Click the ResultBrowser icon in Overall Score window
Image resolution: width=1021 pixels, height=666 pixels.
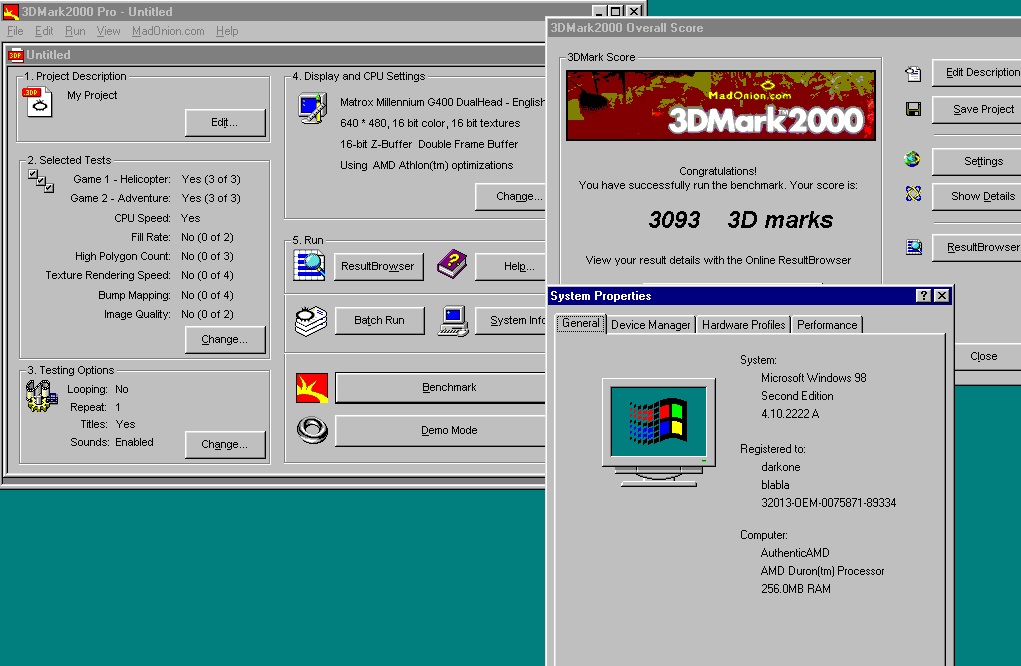(x=914, y=247)
